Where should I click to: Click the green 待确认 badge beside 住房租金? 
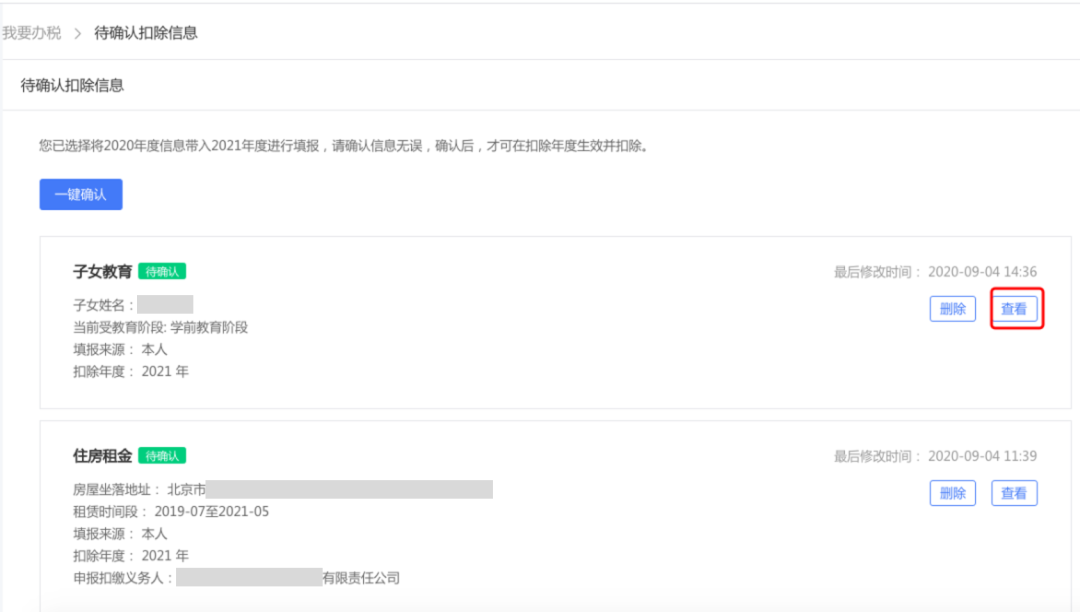point(162,456)
